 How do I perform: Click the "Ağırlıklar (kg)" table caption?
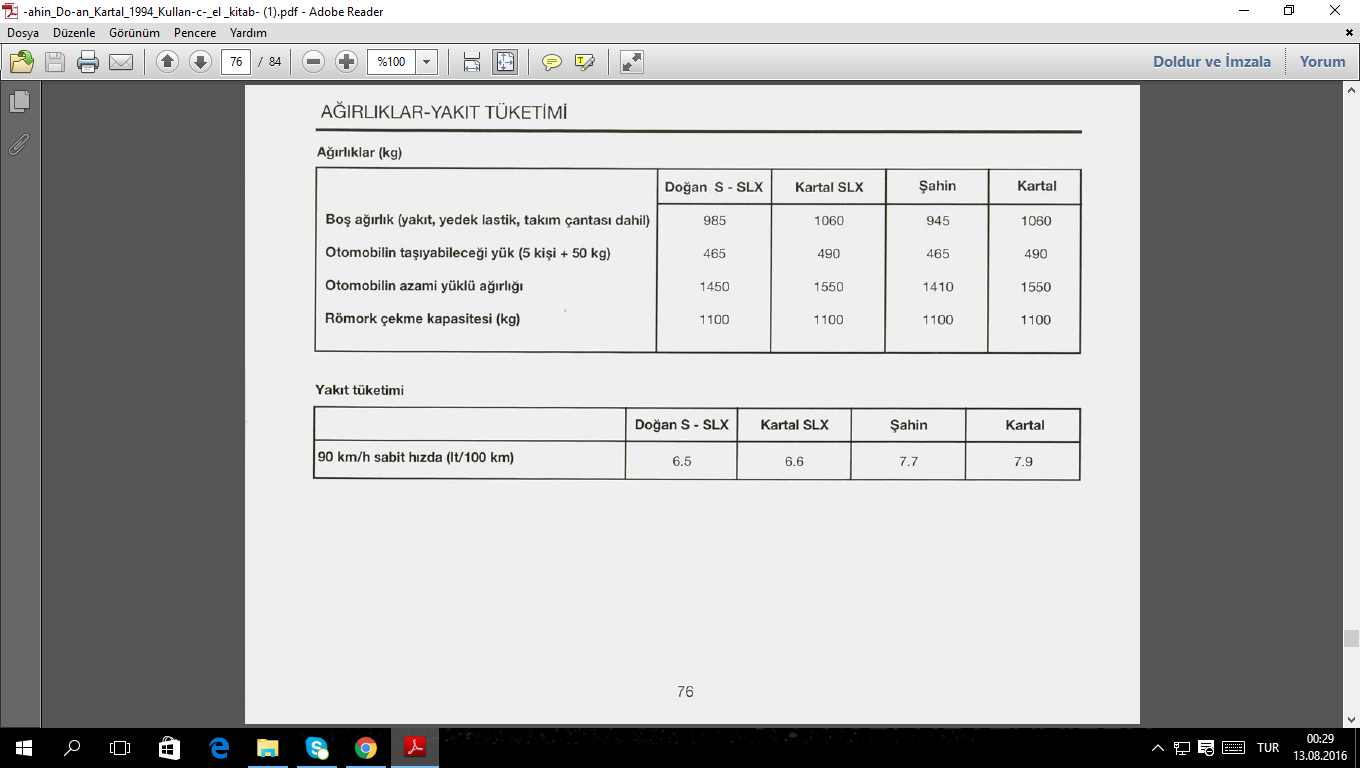[x=359, y=153]
